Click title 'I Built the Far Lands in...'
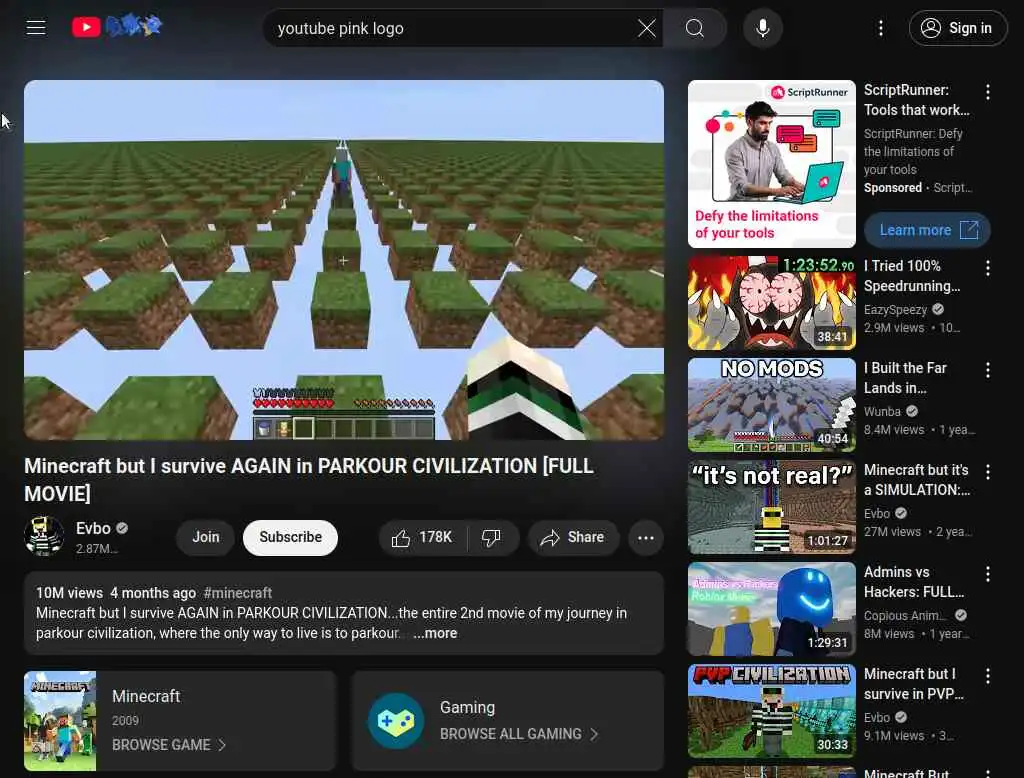 click(x=905, y=378)
